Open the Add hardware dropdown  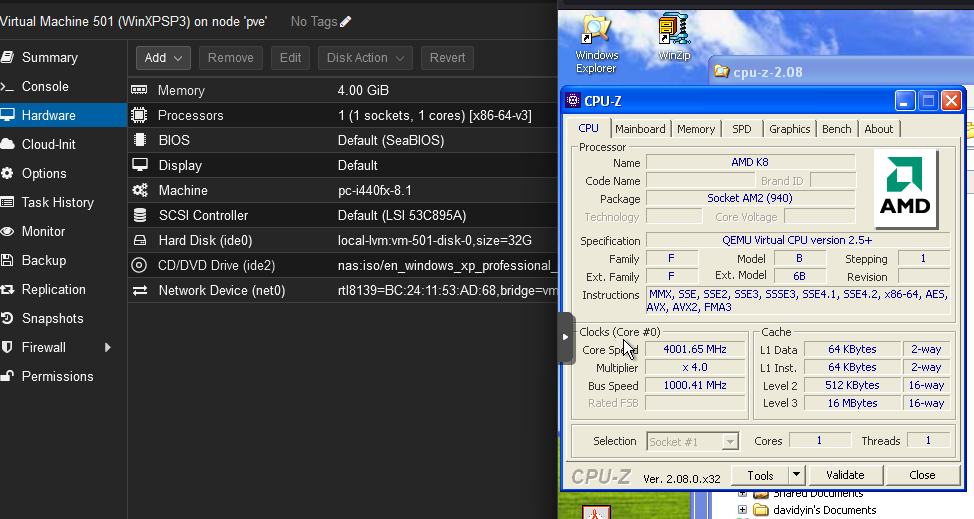click(163, 58)
